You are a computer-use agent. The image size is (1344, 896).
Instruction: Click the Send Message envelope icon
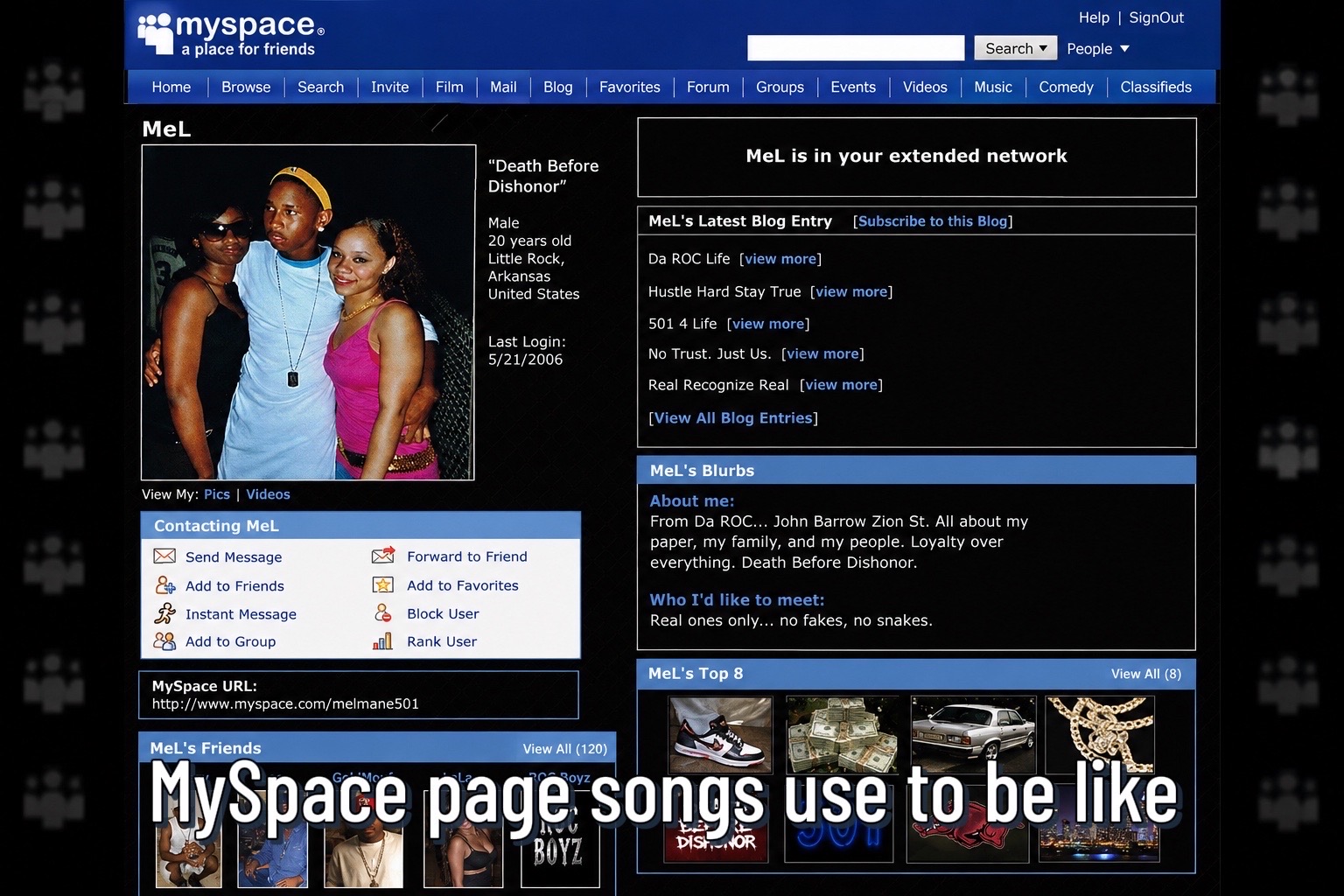coord(164,556)
